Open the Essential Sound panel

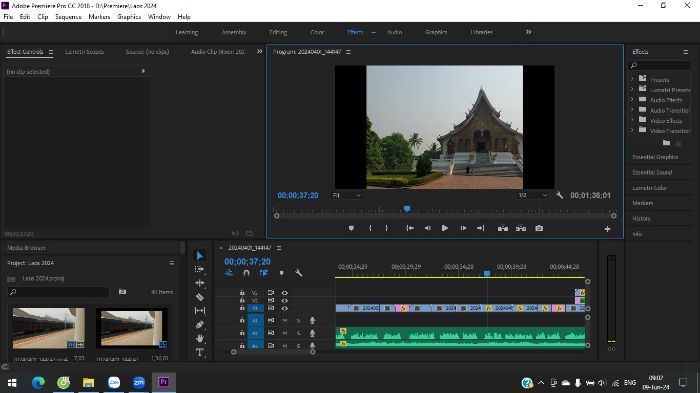pyautogui.click(x=652, y=172)
